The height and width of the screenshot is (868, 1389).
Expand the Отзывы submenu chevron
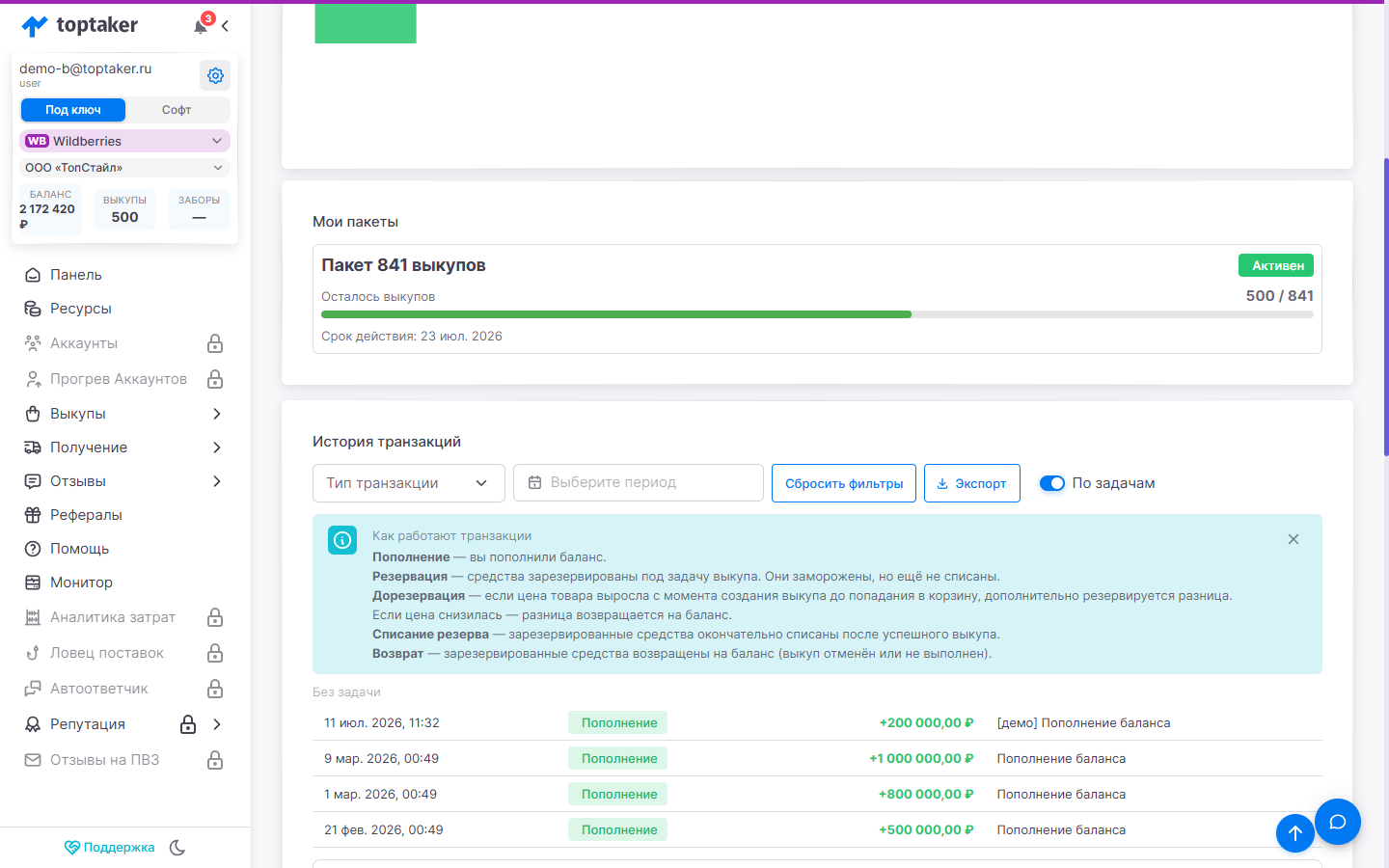(x=217, y=481)
